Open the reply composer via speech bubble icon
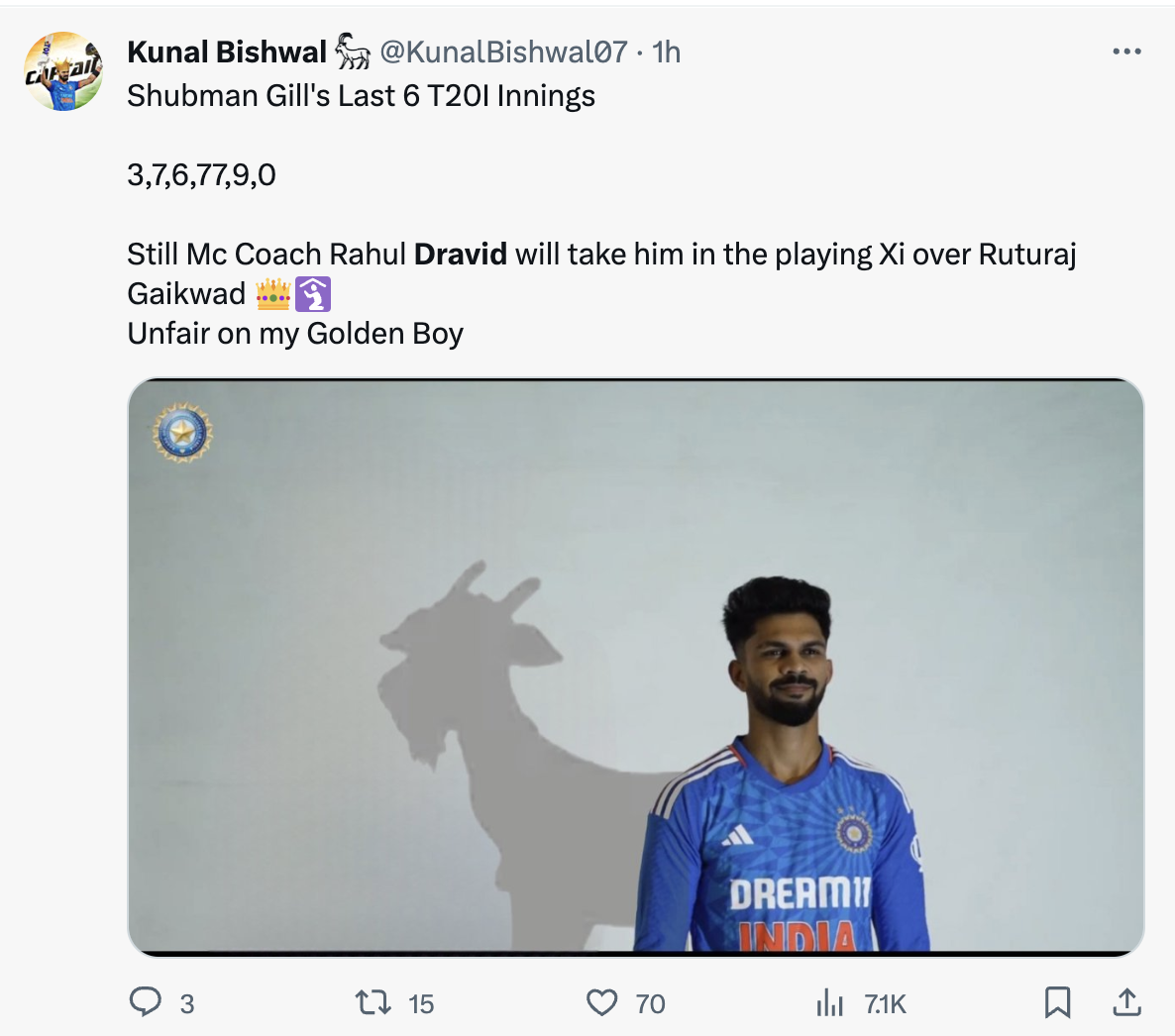This screenshot has height=1036, width=1175. [146, 1002]
